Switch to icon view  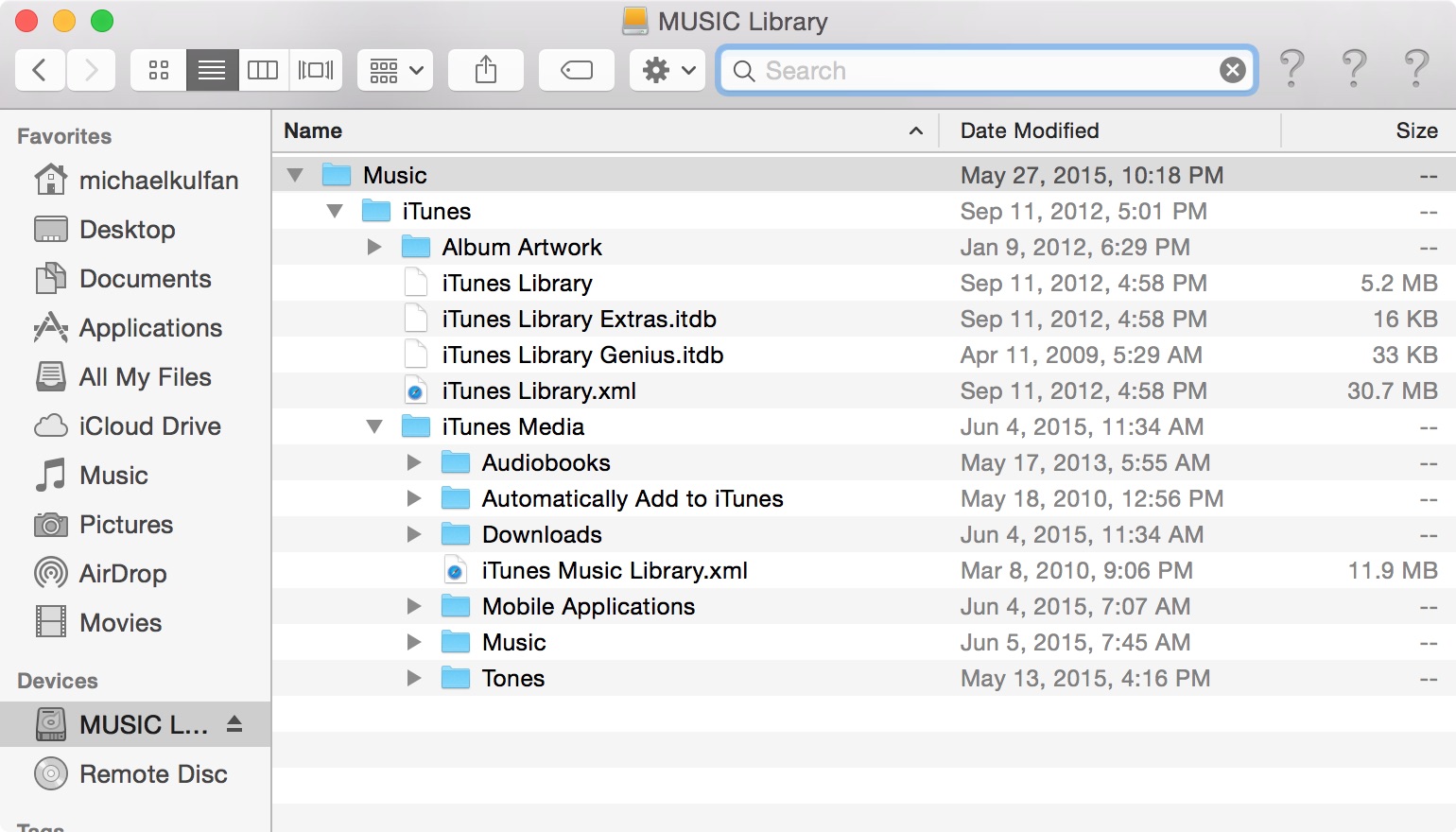(x=159, y=70)
